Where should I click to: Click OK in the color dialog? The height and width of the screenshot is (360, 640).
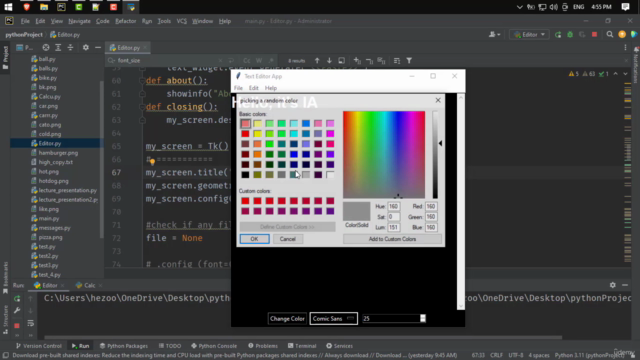254,239
